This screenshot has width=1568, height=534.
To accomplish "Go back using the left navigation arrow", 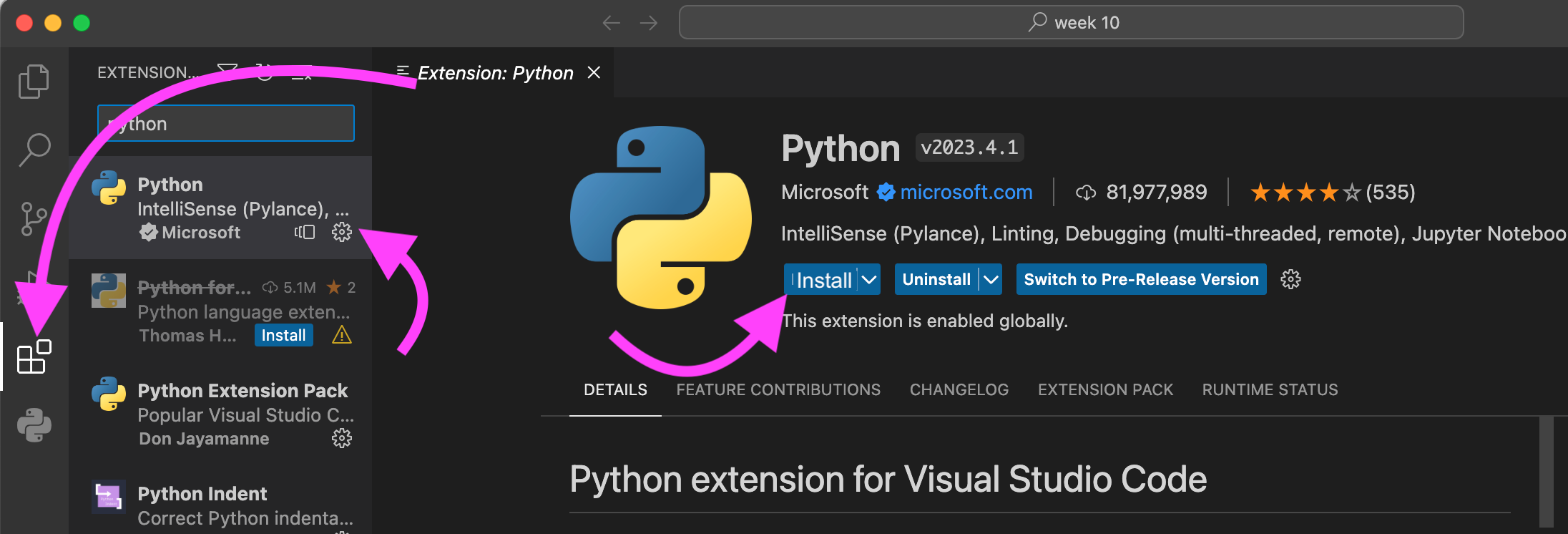I will coord(611,23).
